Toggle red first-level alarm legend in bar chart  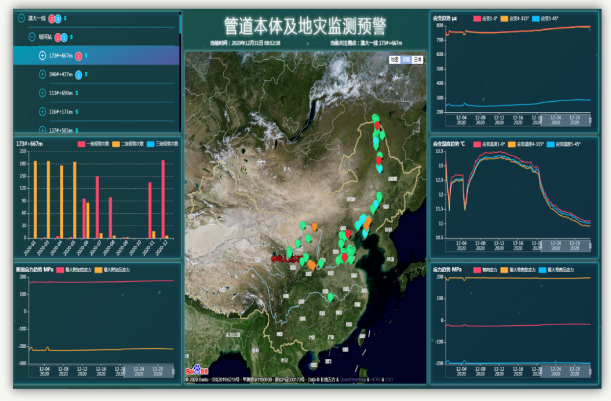click(94, 144)
